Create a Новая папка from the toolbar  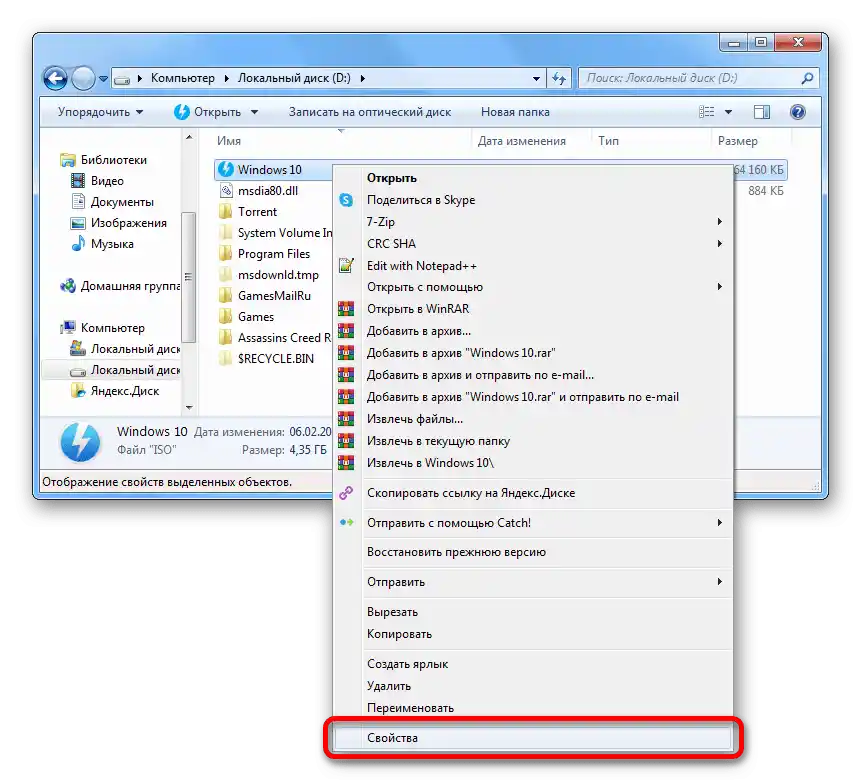[515, 112]
